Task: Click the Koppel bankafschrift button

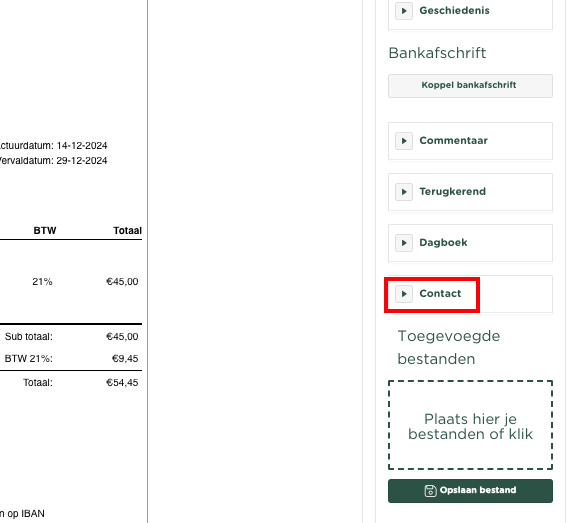Action: click(x=470, y=86)
